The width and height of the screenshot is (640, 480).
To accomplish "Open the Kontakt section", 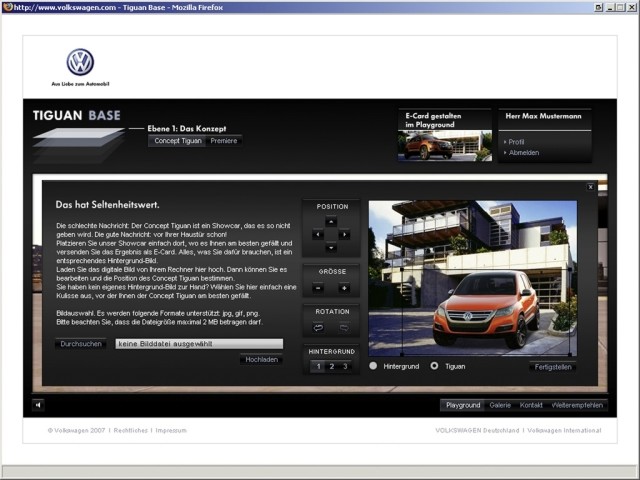I will tap(531, 405).
